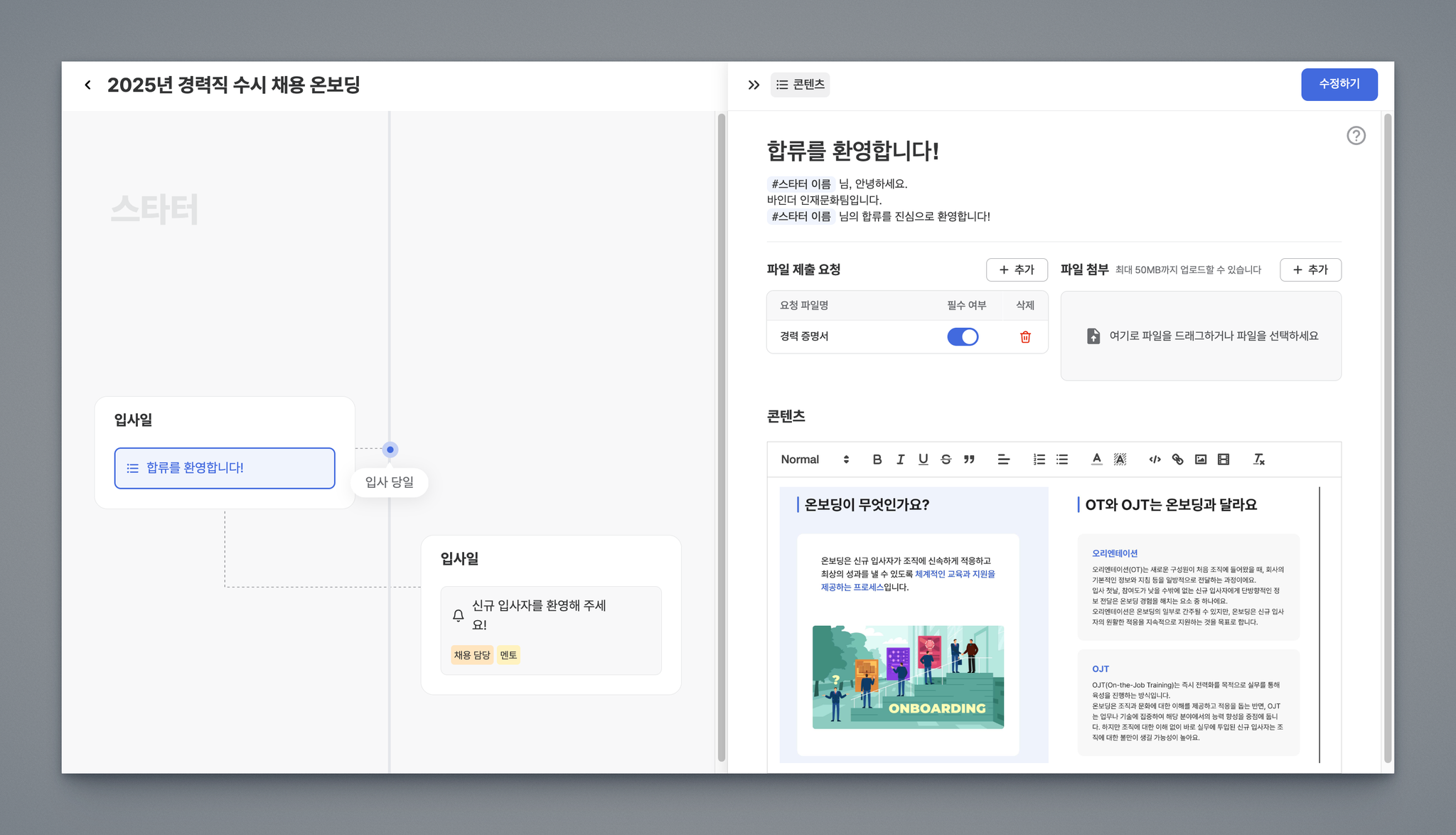Insert a bulleted list
The image size is (1456, 835).
coord(1062,459)
